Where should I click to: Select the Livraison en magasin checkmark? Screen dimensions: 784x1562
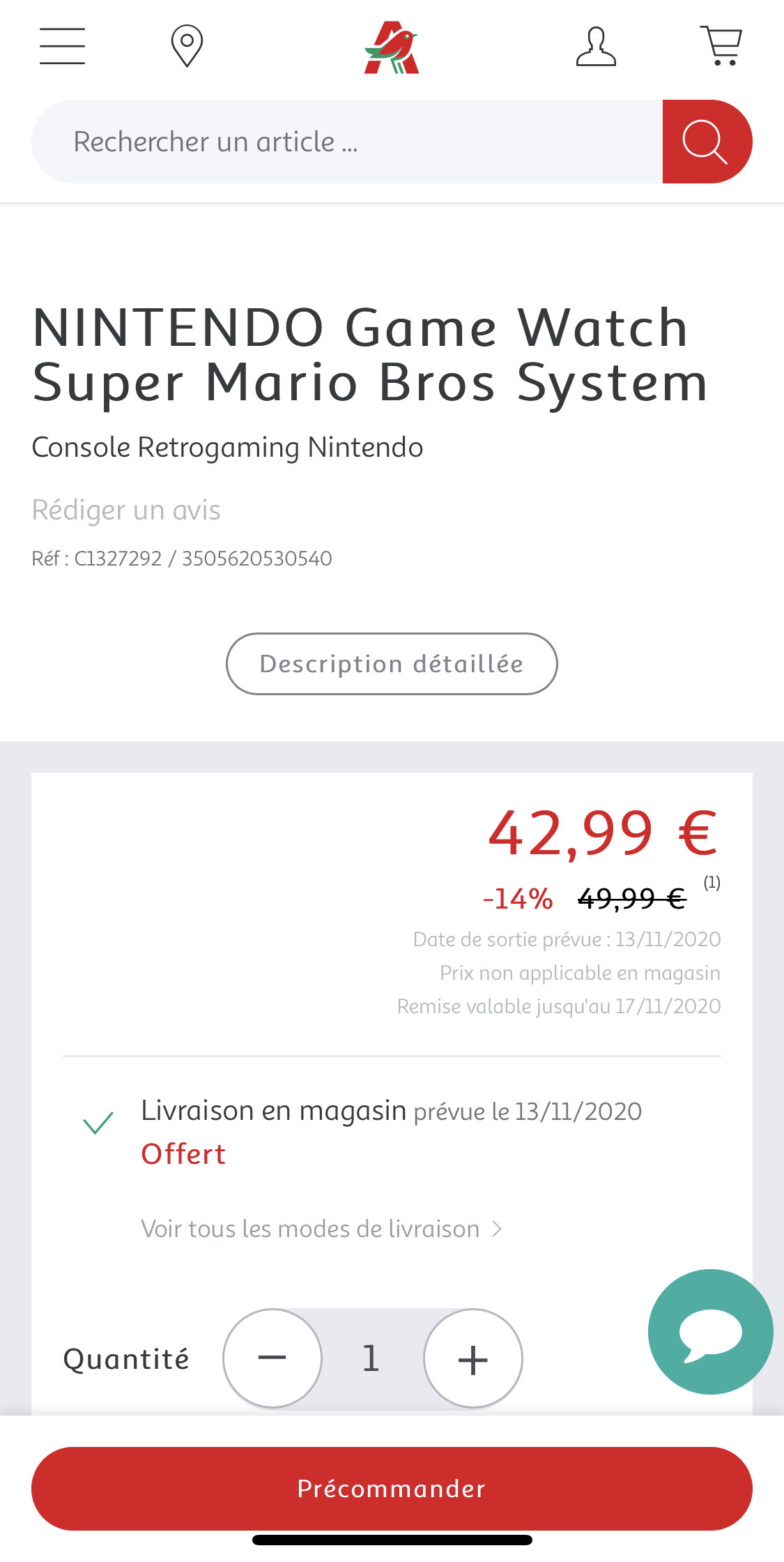click(98, 1123)
